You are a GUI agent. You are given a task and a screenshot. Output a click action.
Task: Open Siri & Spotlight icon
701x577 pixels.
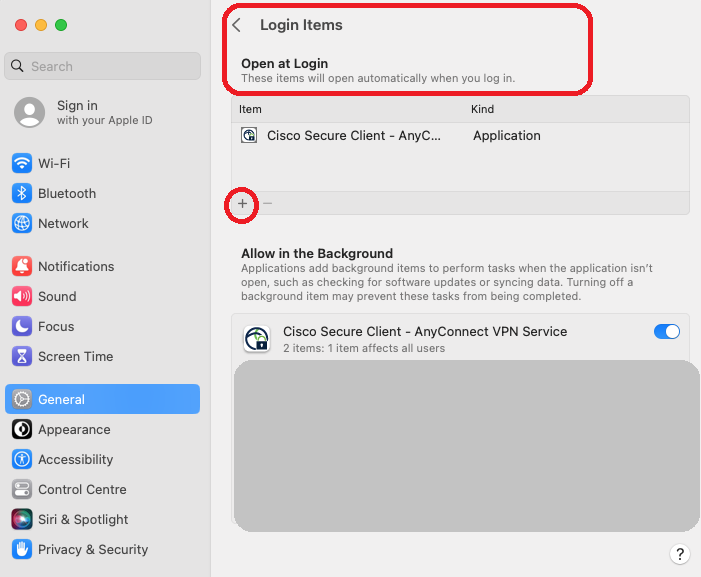pos(21,519)
